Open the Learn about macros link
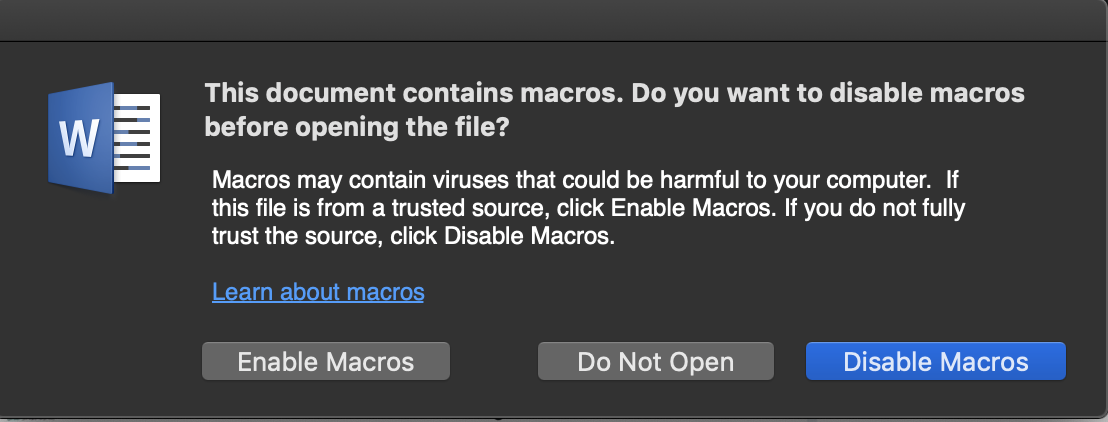The height and width of the screenshot is (422, 1108). [x=318, y=292]
